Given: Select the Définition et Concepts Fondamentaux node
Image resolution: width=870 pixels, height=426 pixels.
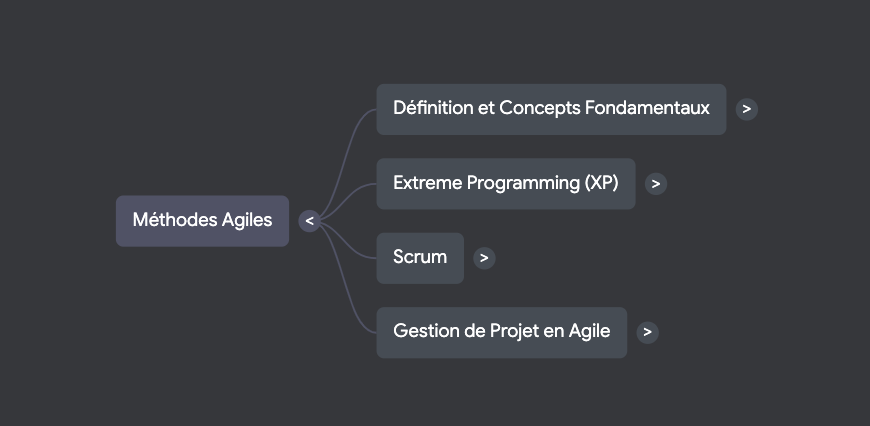Looking at the screenshot, I should point(551,109).
